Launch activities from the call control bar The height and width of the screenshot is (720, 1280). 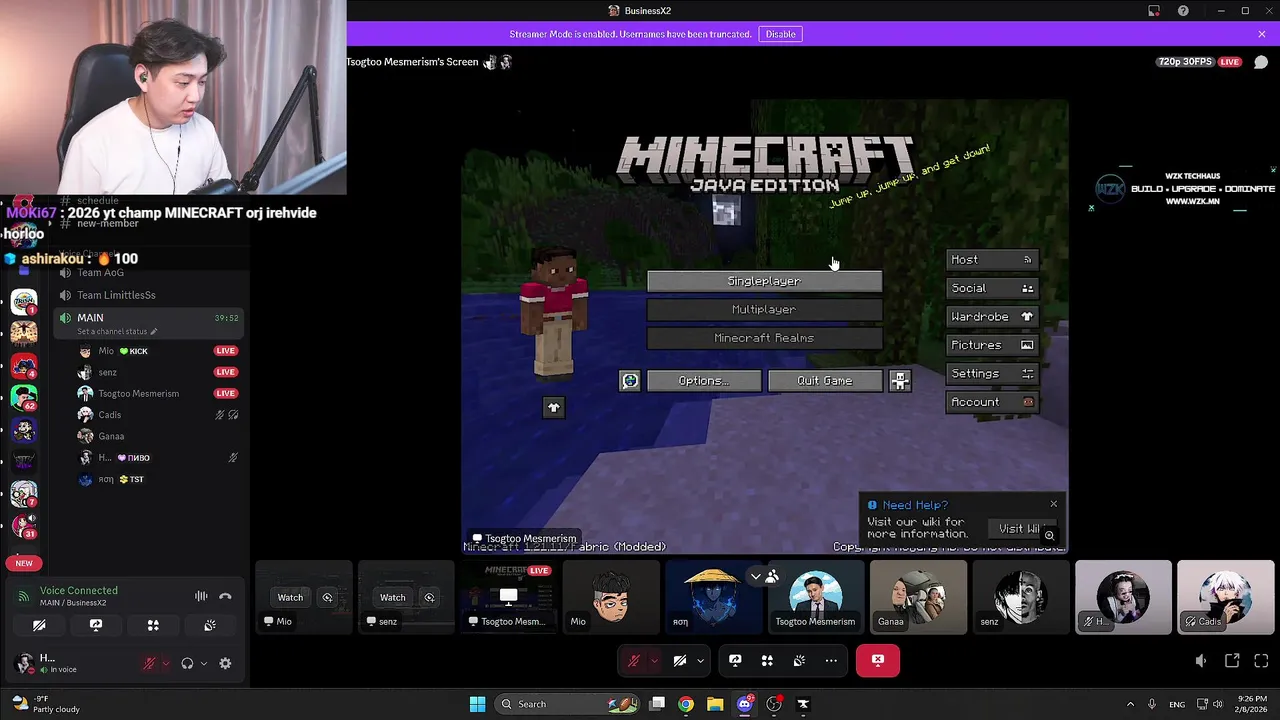[x=767, y=660]
